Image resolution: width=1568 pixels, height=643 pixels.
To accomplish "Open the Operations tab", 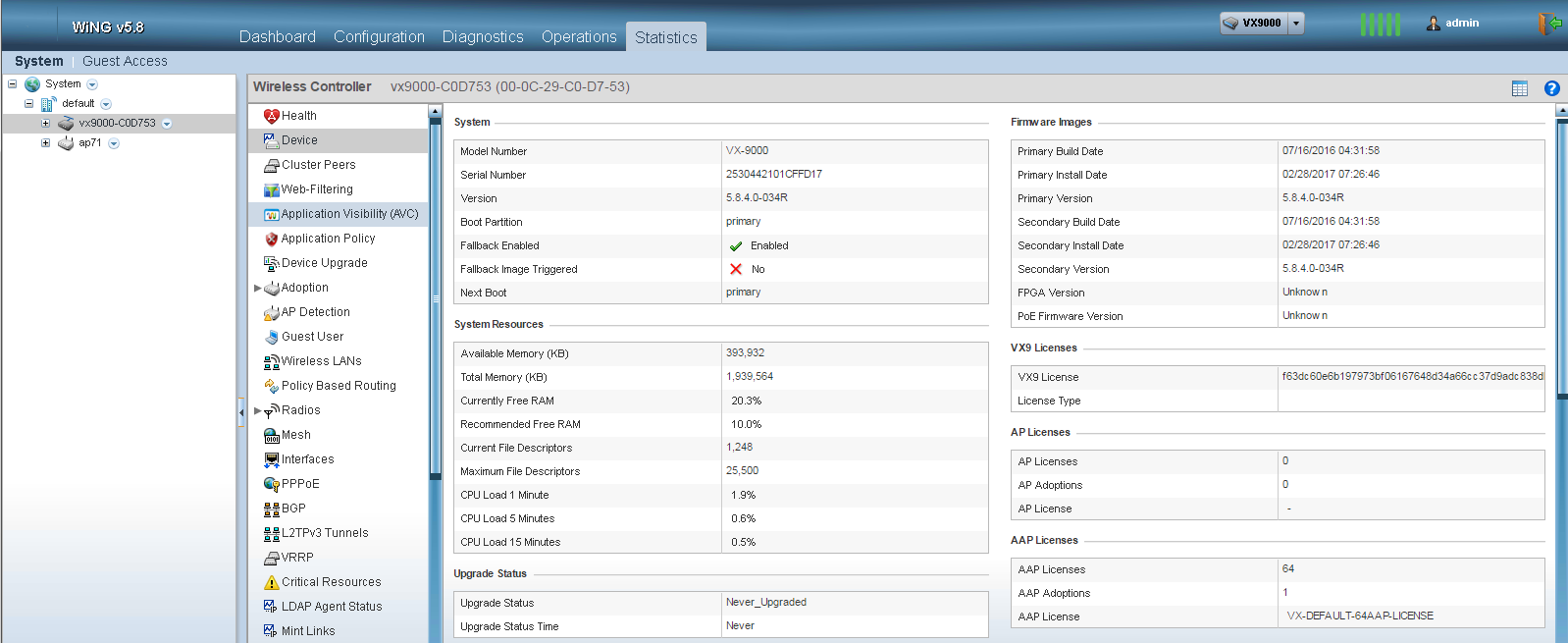I will coord(579,36).
